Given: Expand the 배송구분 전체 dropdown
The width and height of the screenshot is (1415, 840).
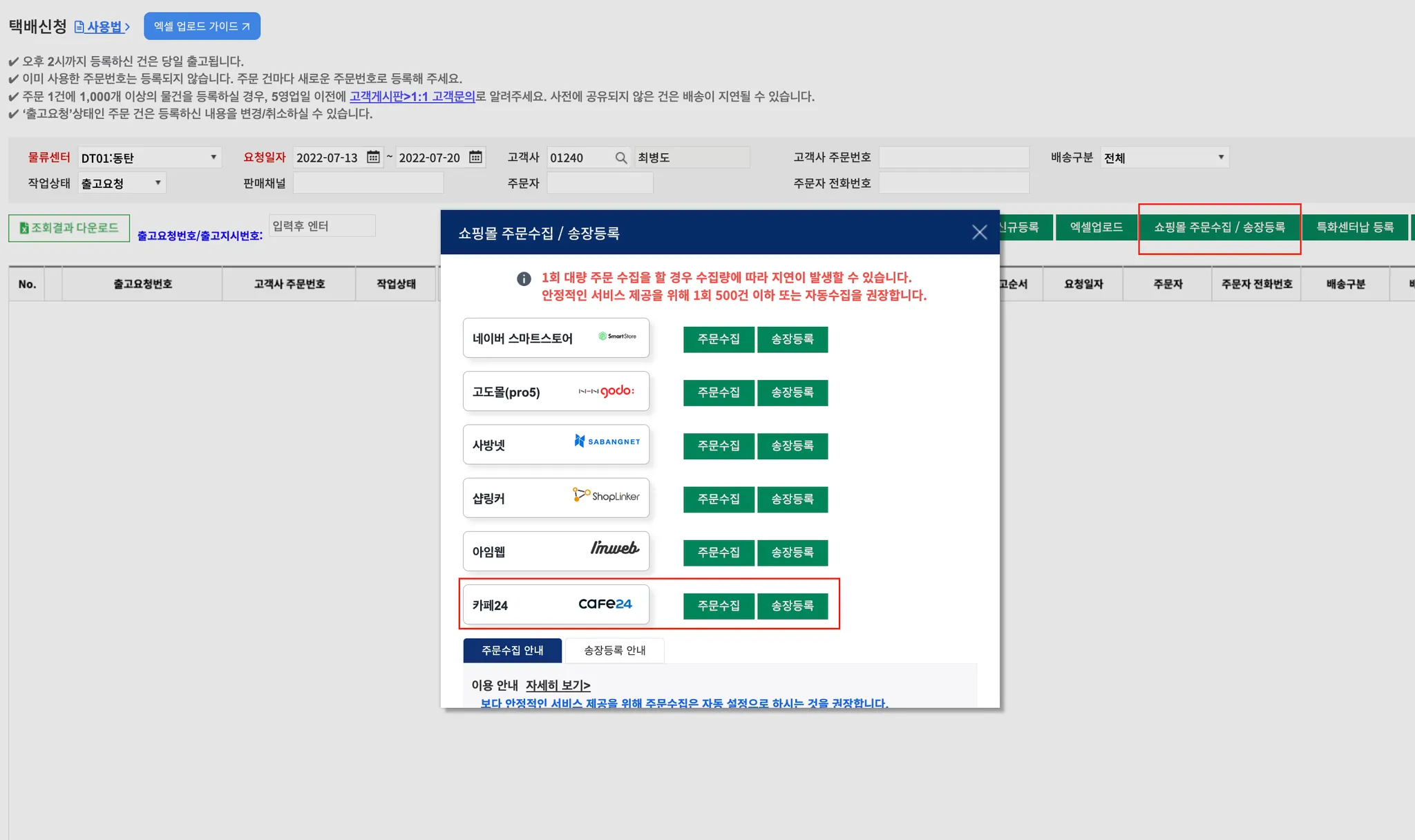Looking at the screenshot, I should 1164,157.
